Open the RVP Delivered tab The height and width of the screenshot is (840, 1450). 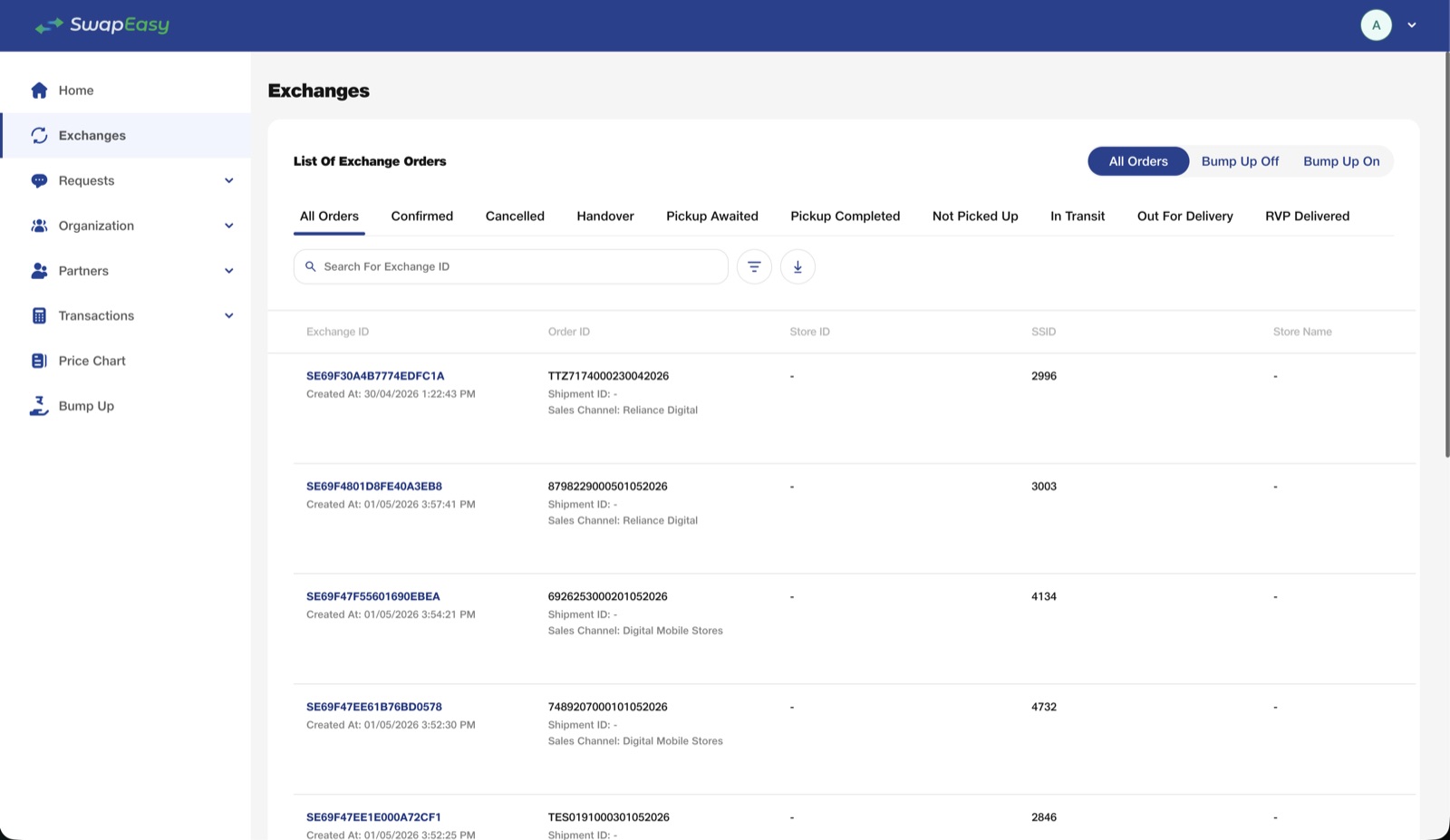tap(1308, 216)
